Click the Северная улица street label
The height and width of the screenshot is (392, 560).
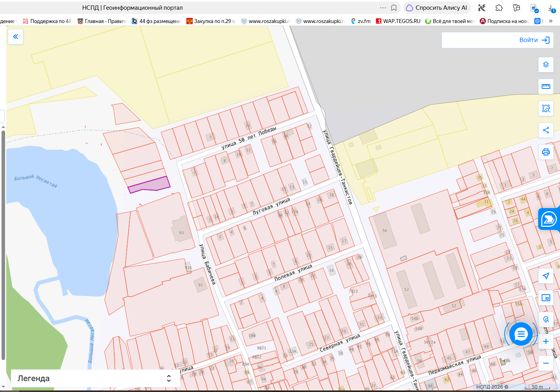pyautogui.click(x=340, y=343)
